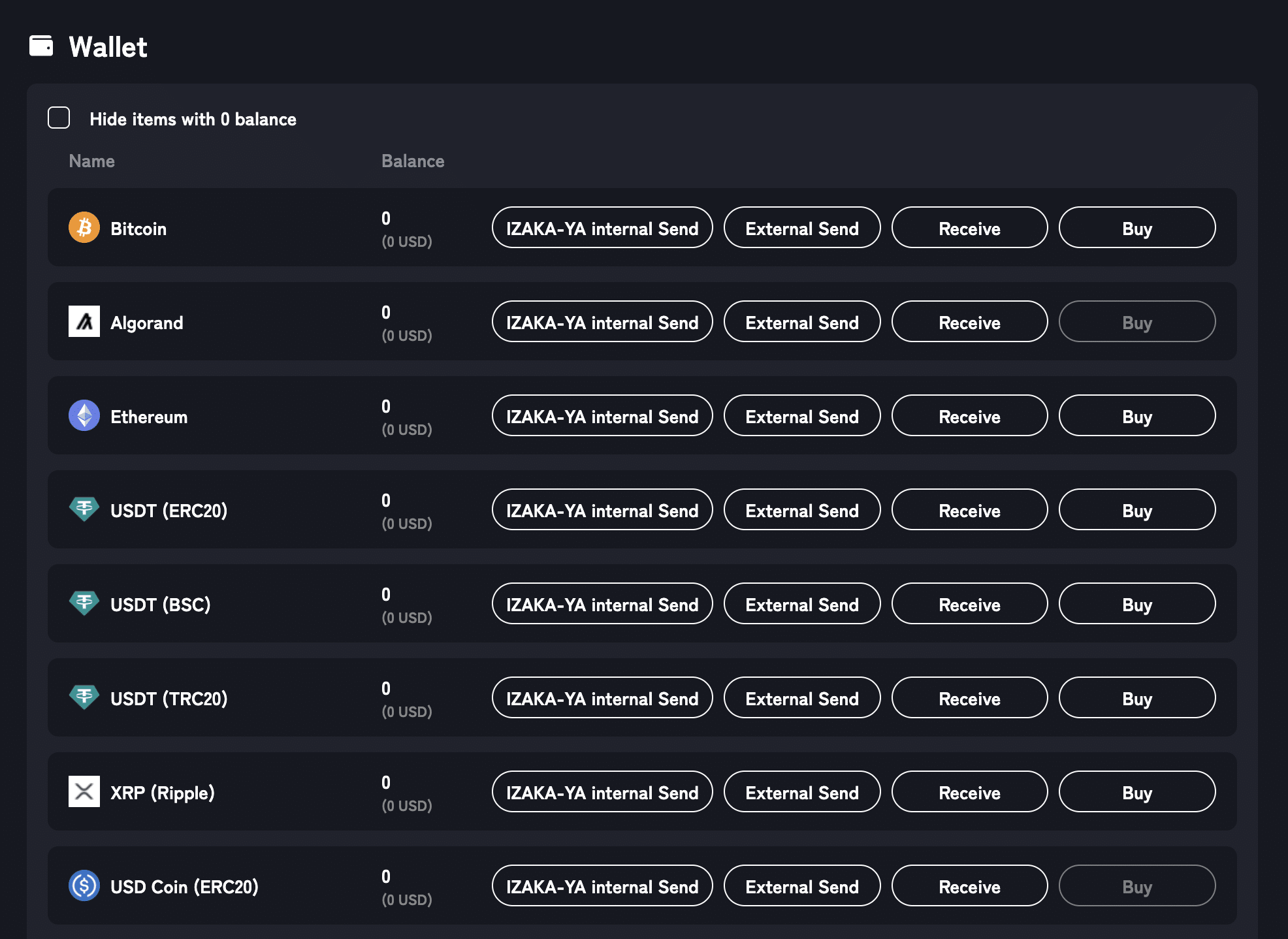Click the Bitcoin coin icon
Image resolution: width=1288 pixels, height=939 pixels.
84,228
